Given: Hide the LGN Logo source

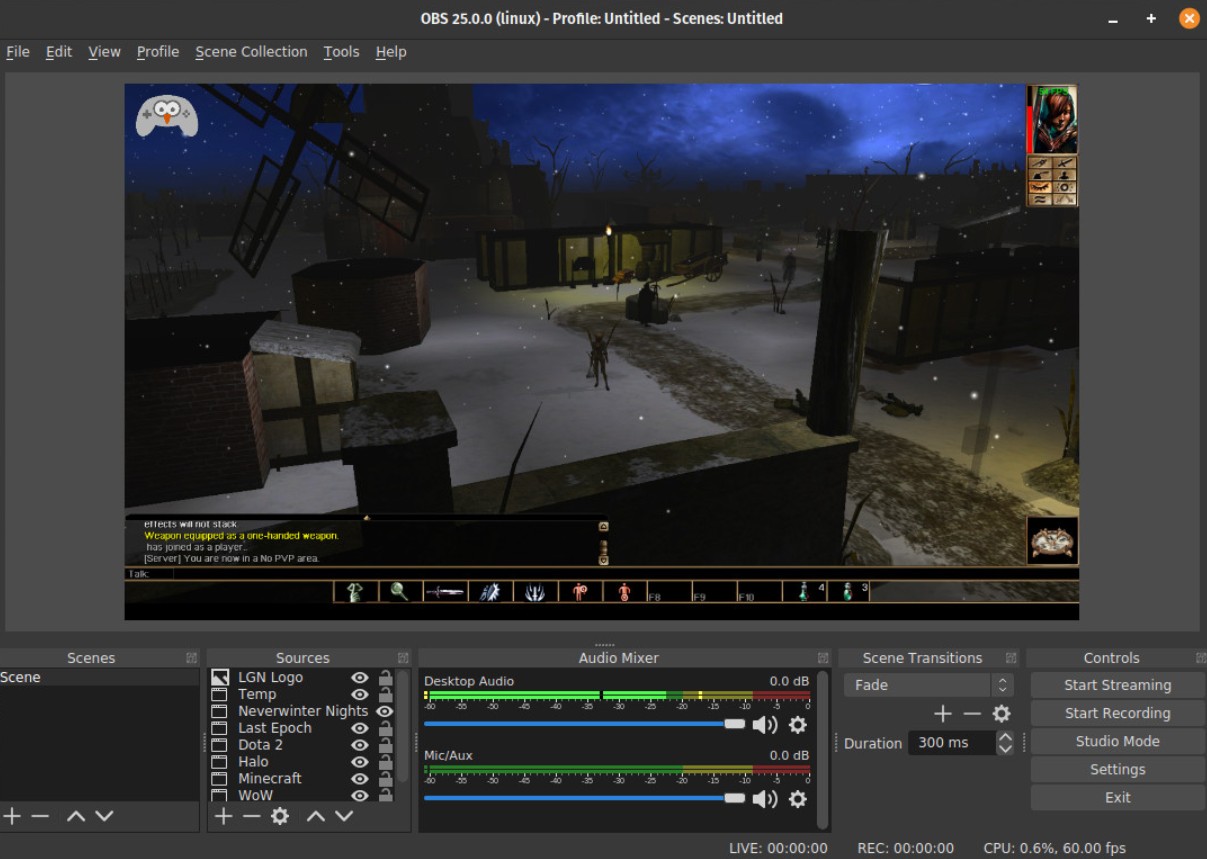Looking at the screenshot, I should click(359, 678).
